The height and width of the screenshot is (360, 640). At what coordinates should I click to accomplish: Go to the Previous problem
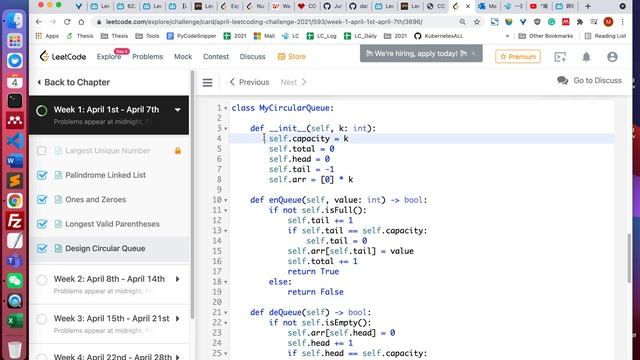249,82
